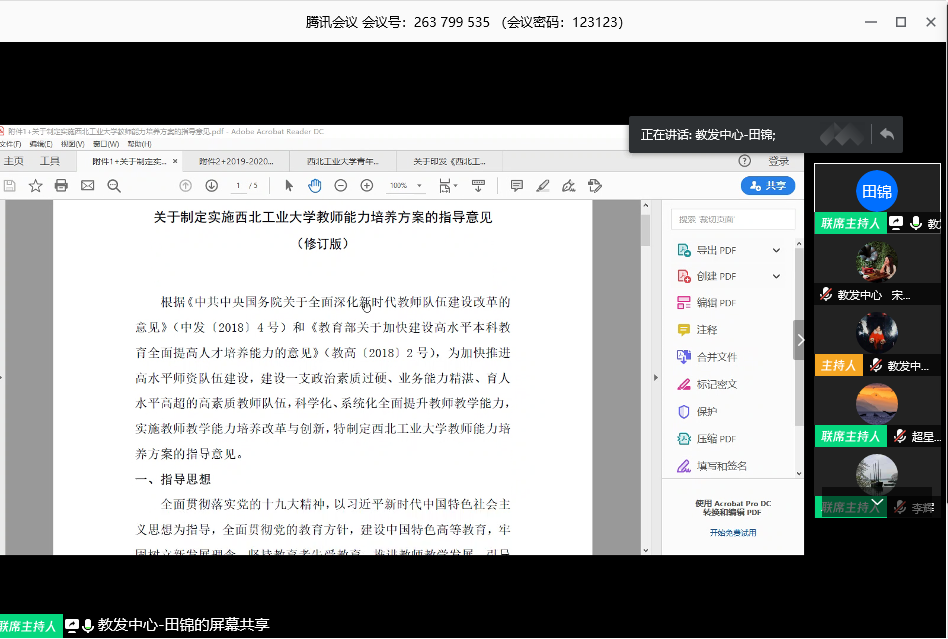Select the Hand pan tool
Viewport: 948px width, 639px height.
click(315, 186)
